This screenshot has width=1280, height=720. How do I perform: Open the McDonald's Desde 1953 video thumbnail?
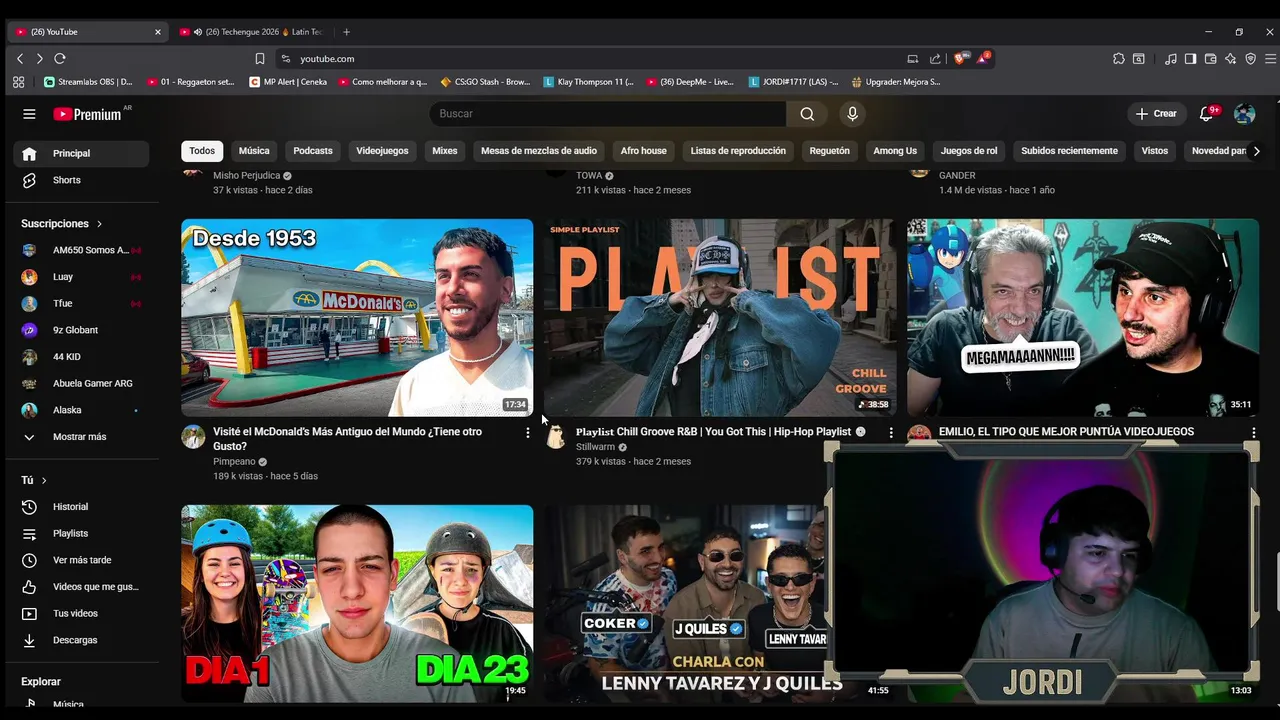click(x=357, y=317)
